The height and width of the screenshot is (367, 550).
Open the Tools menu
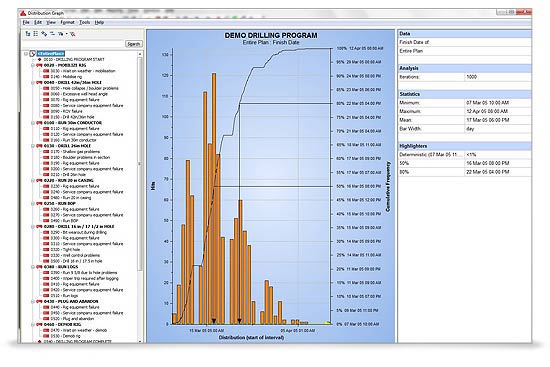tap(85, 22)
